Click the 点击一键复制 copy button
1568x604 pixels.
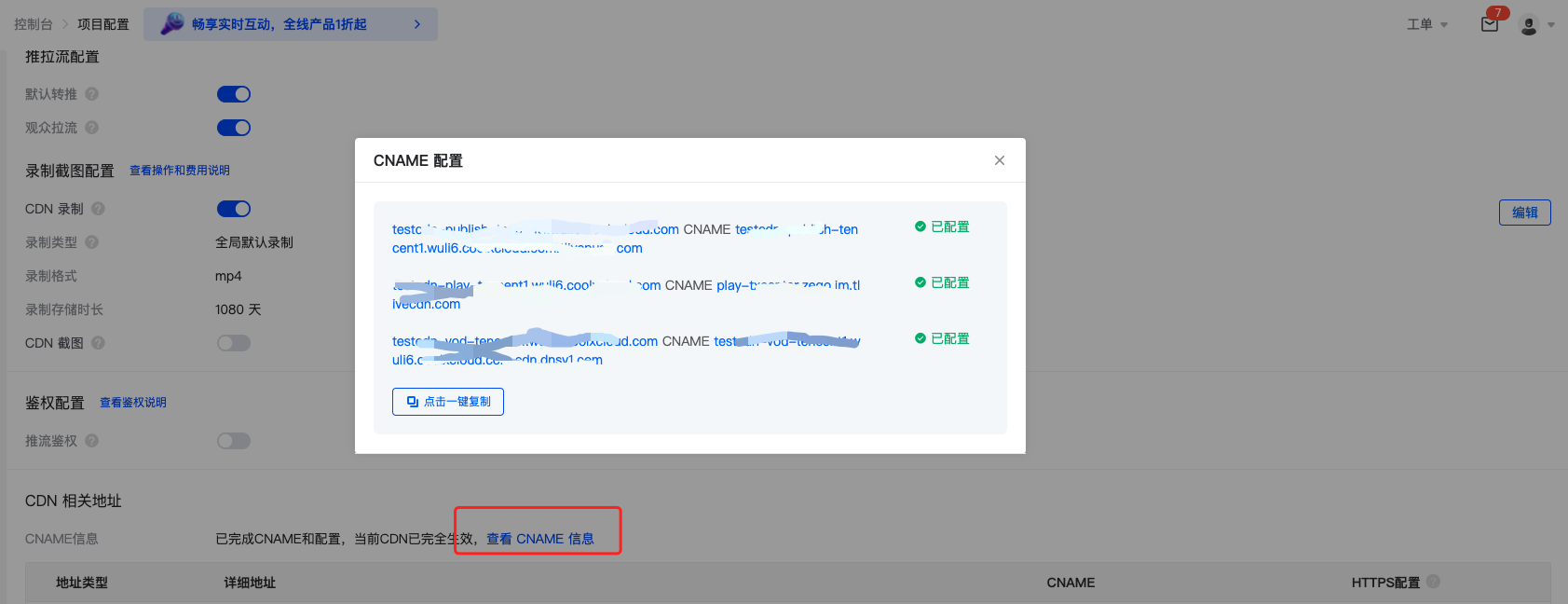coord(448,402)
